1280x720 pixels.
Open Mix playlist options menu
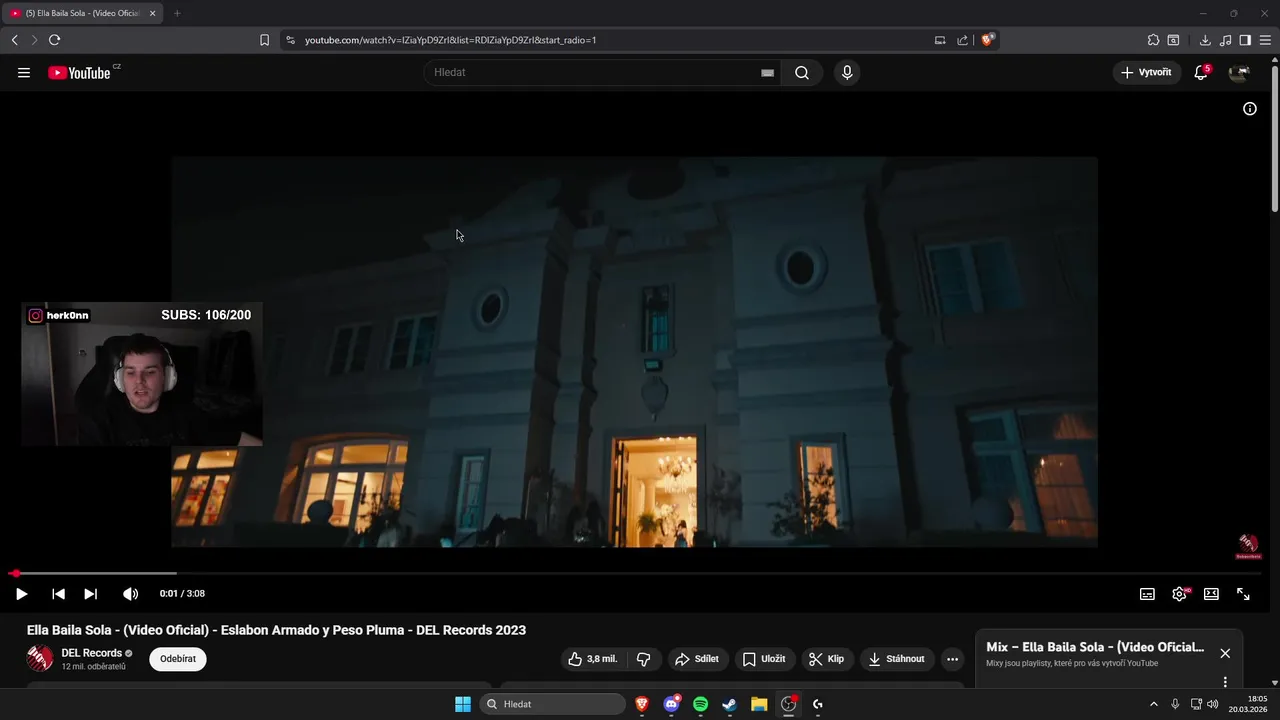1225,682
